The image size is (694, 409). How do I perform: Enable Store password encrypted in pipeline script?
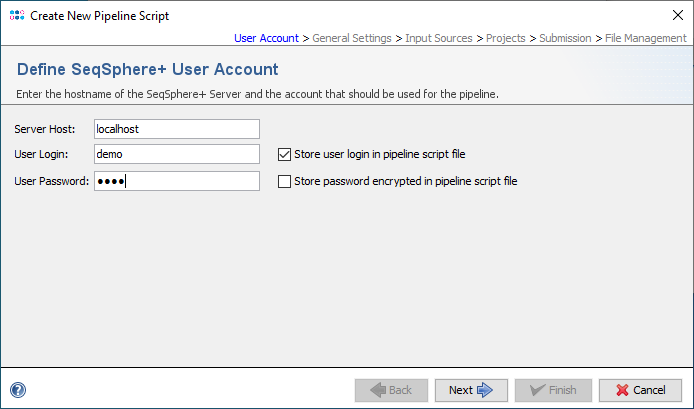(x=284, y=182)
